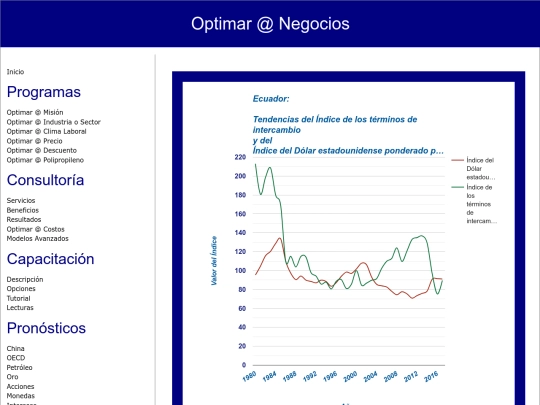
Task: Open Monedas forecast link
Action: (x=21, y=396)
